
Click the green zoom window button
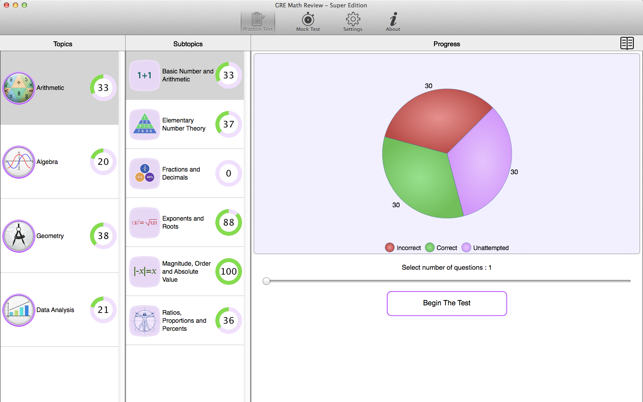[24, 5]
